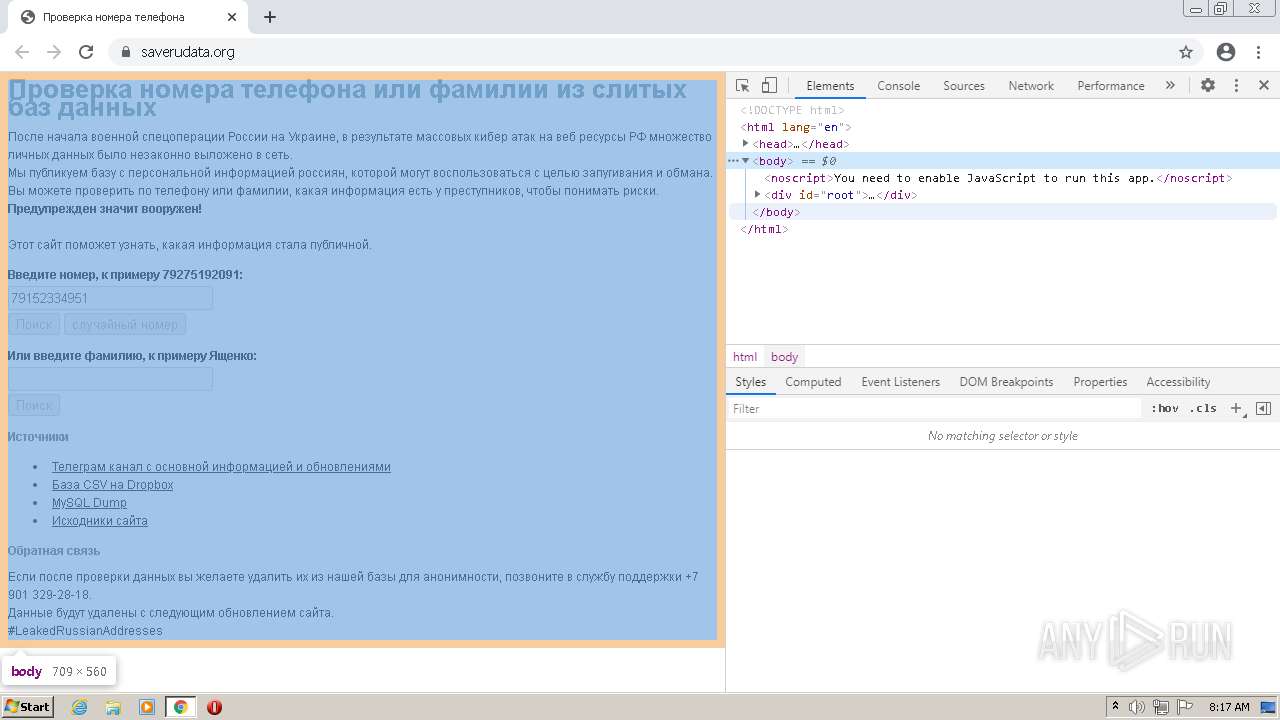Open red stop taskbar icon

214,707
